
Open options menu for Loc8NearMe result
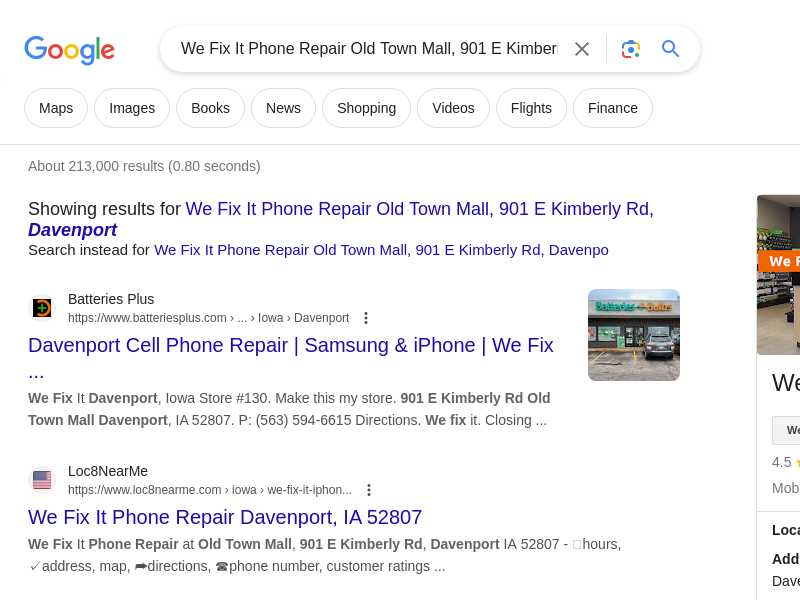pyautogui.click(x=369, y=490)
